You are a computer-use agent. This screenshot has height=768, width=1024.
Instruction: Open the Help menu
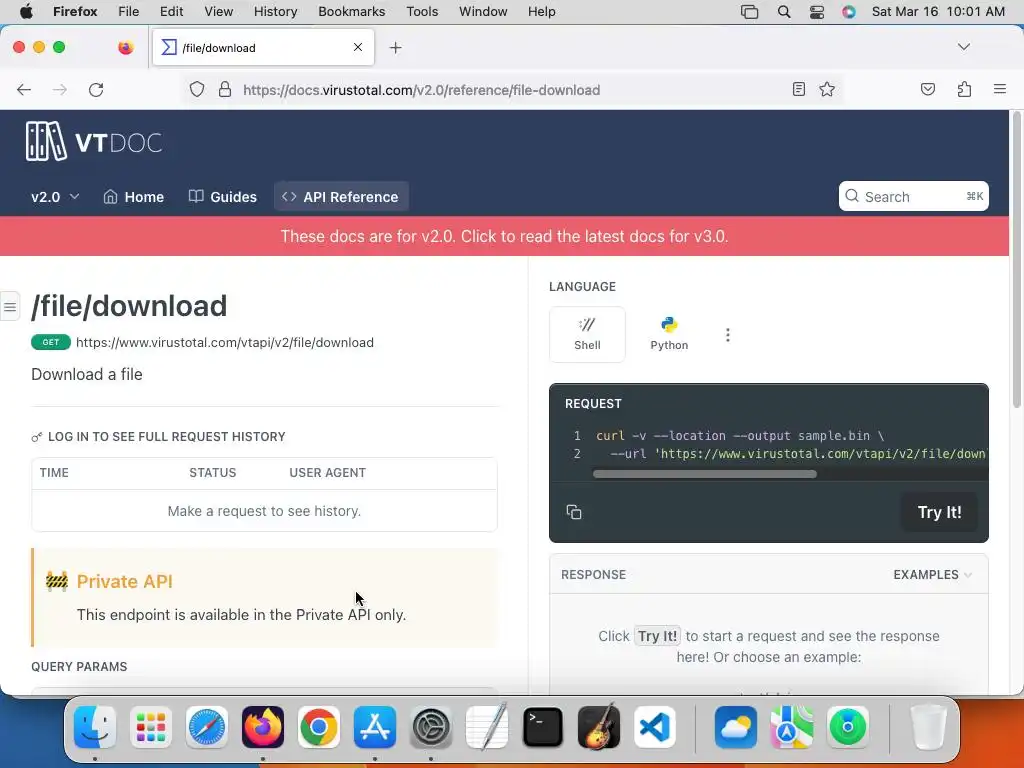[541, 12]
